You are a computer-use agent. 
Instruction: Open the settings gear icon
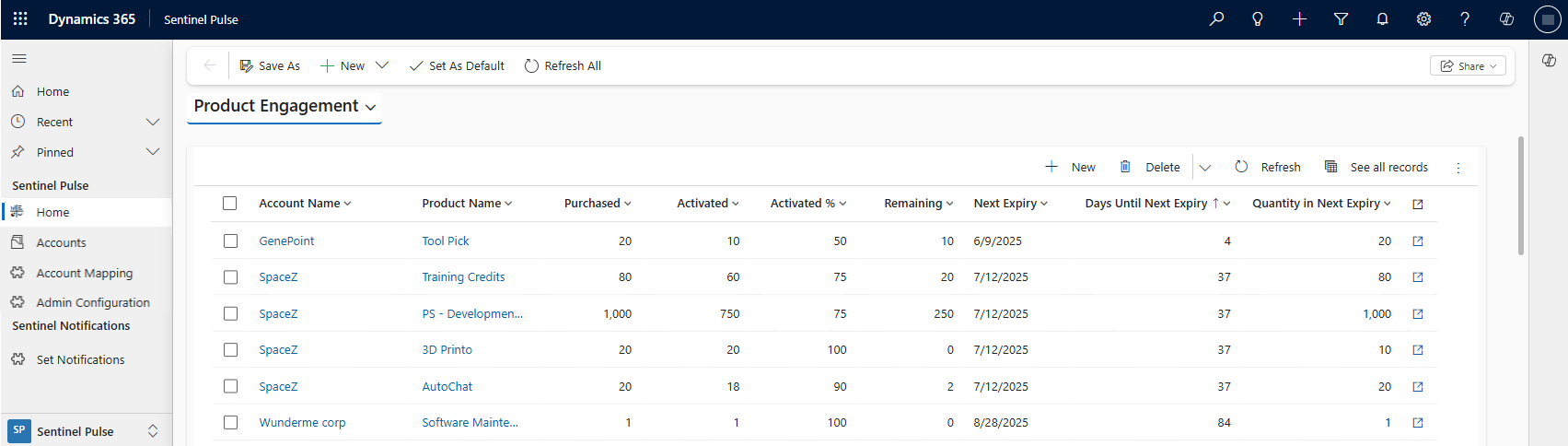pyautogui.click(x=1423, y=19)
